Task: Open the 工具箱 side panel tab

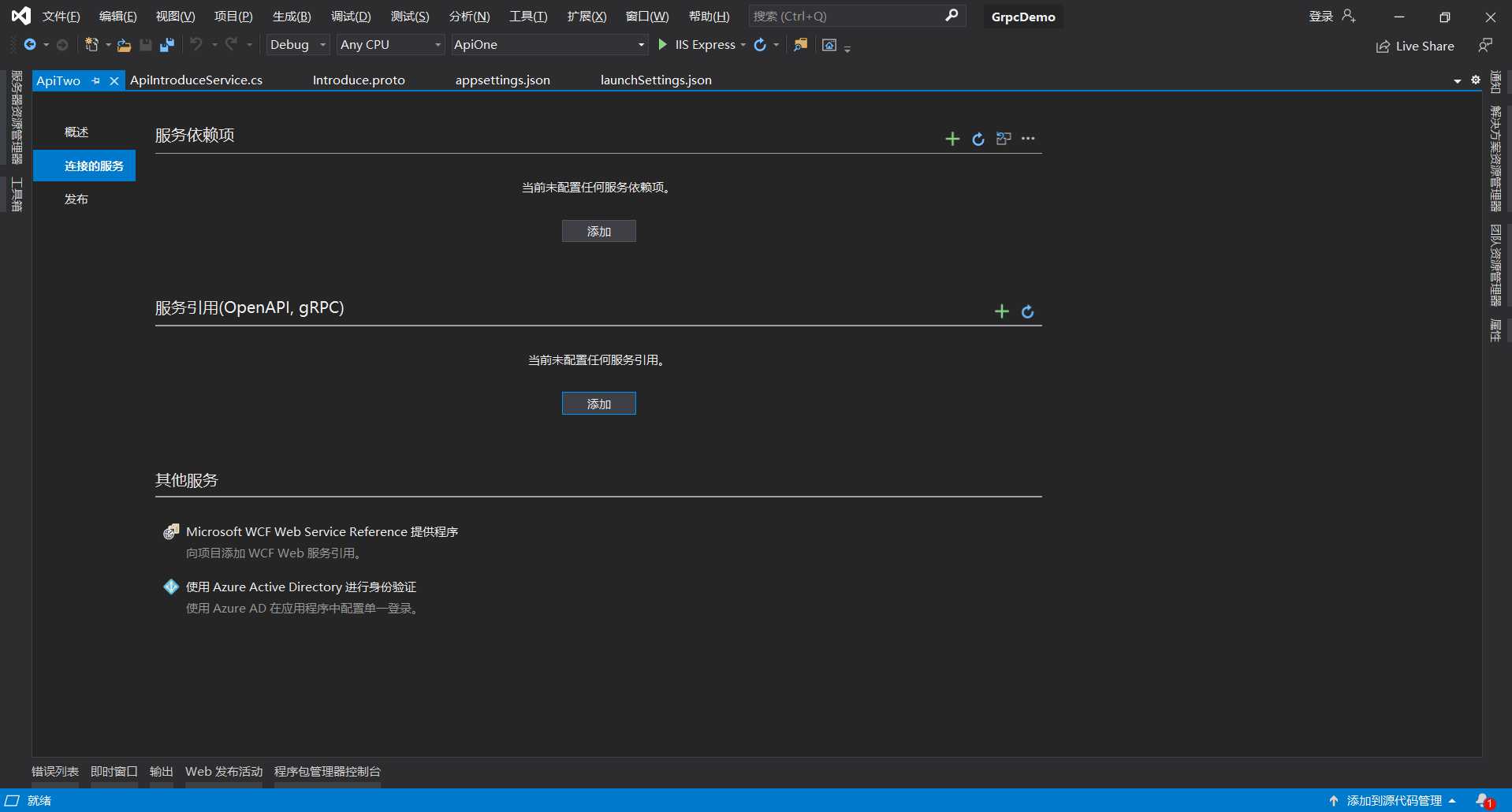Action: (x=17, y=194)
